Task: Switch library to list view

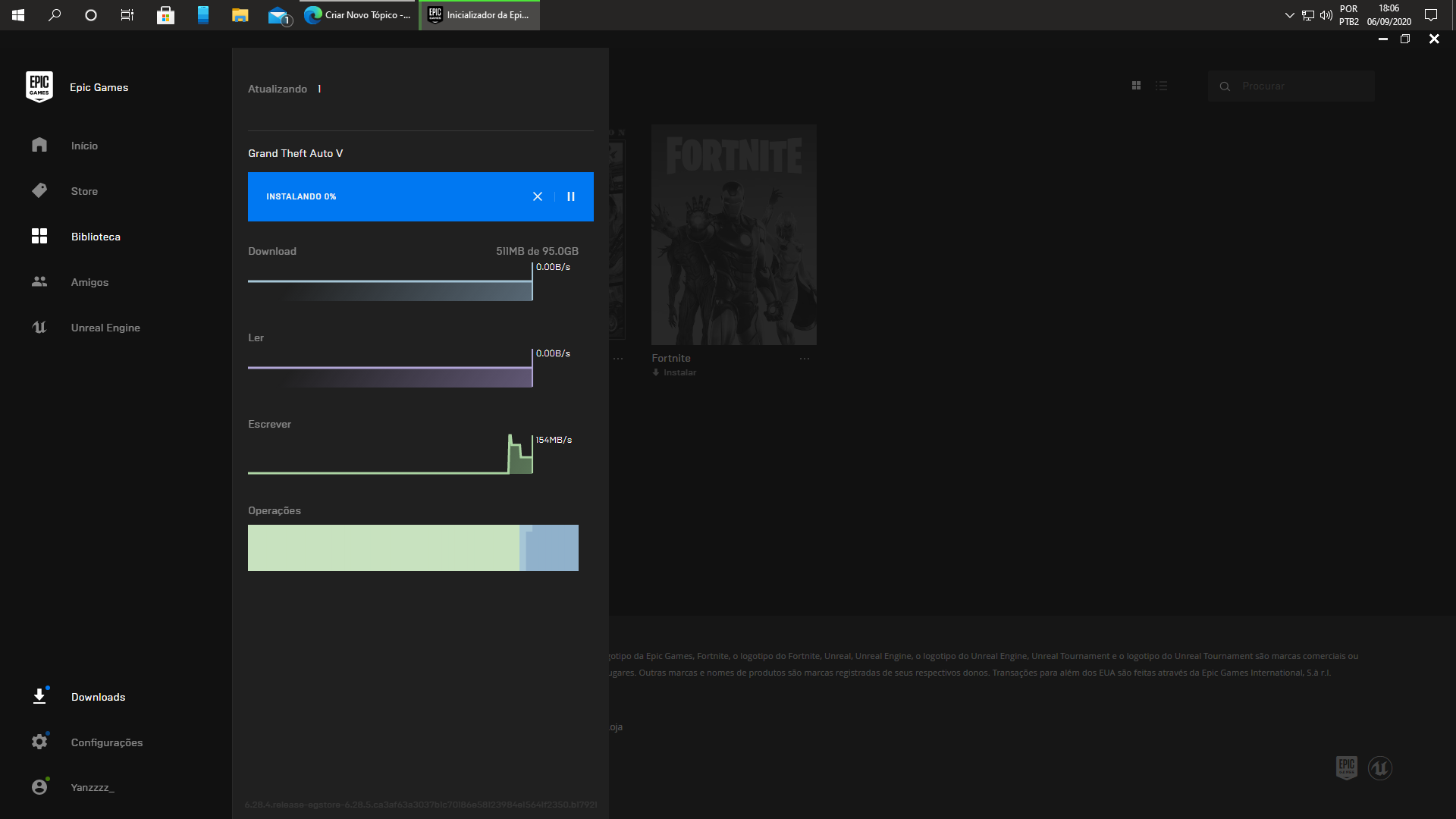Action: (1161, 86)
